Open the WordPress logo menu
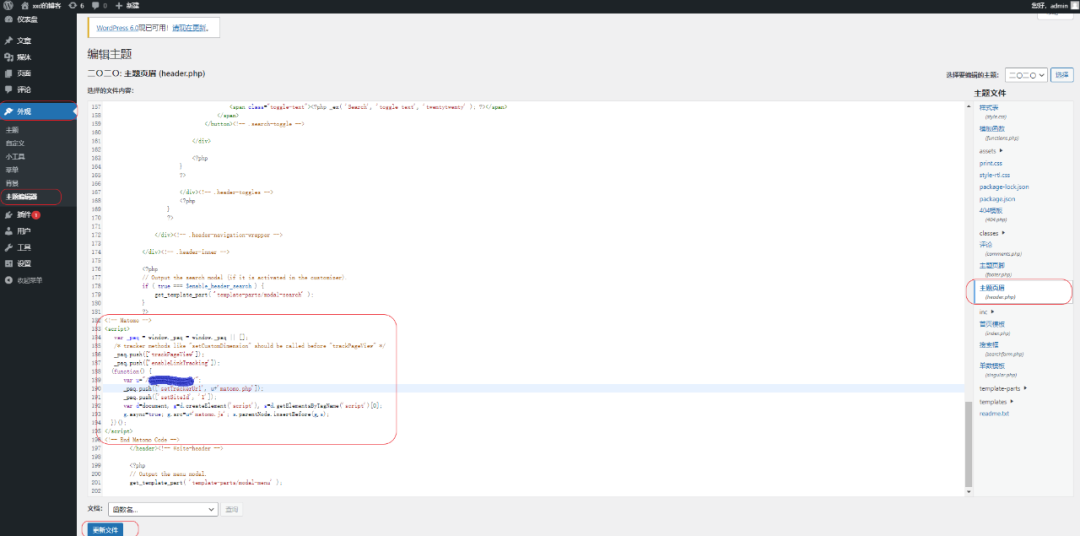The image size is (1080, 536). tap(8, 5)
